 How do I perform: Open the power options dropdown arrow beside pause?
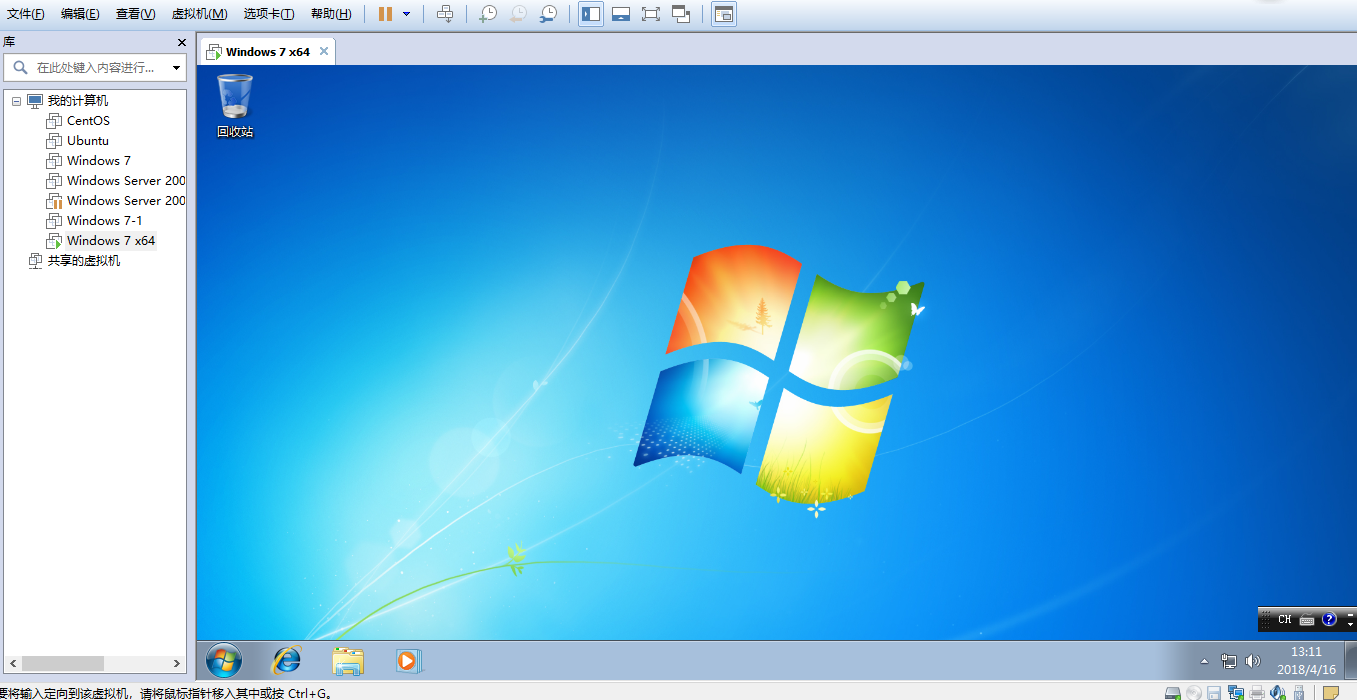407,14
